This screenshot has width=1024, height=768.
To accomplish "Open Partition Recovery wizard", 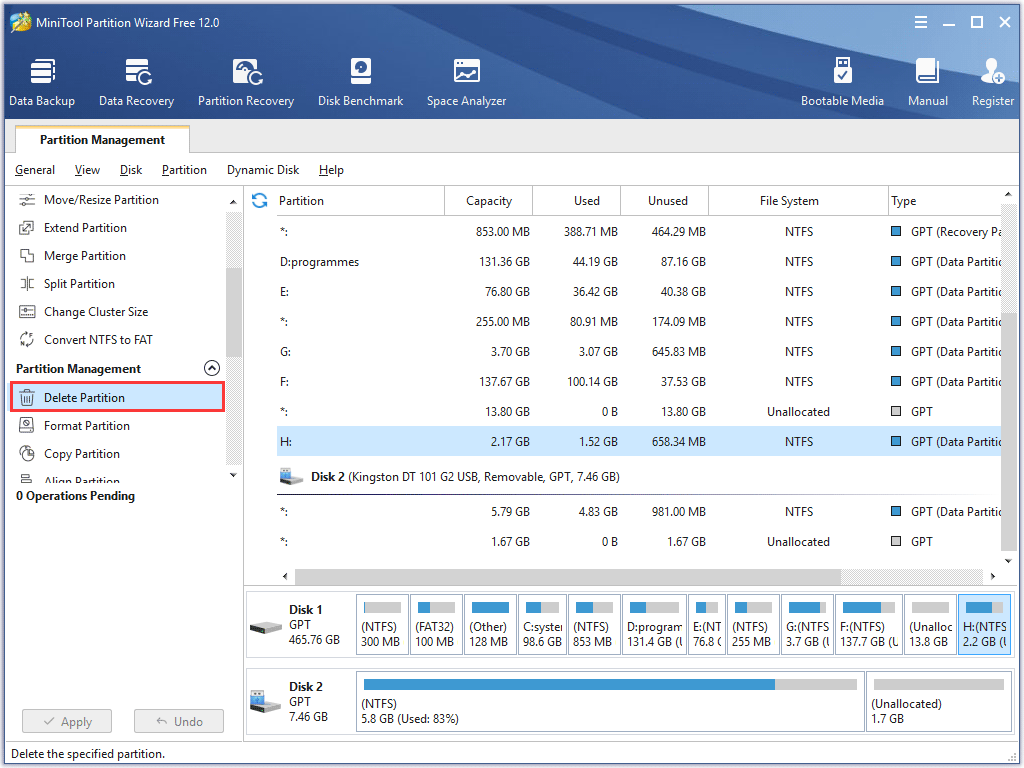I will pos(246,82).
